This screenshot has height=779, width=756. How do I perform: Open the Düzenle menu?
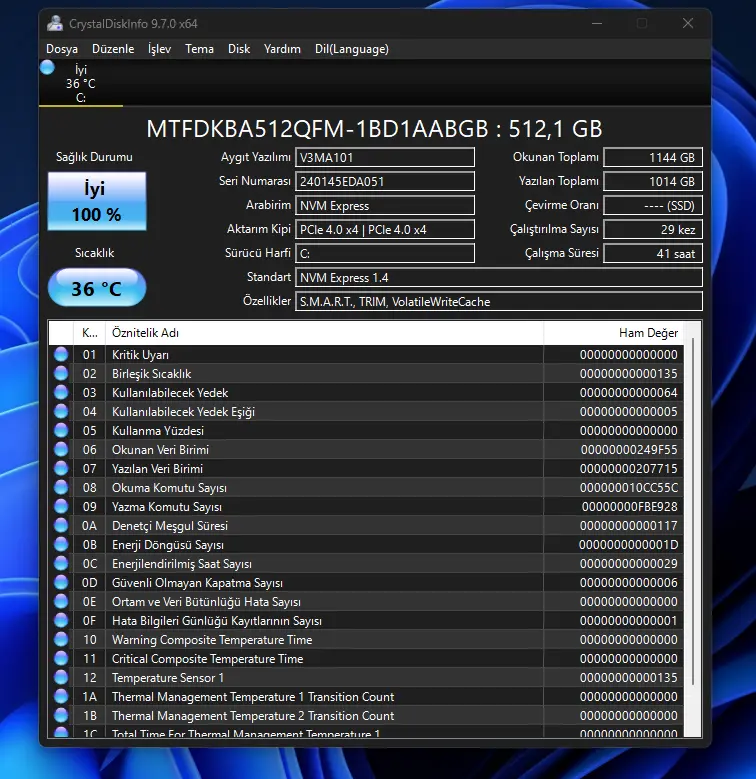click(x=113, y=49)
